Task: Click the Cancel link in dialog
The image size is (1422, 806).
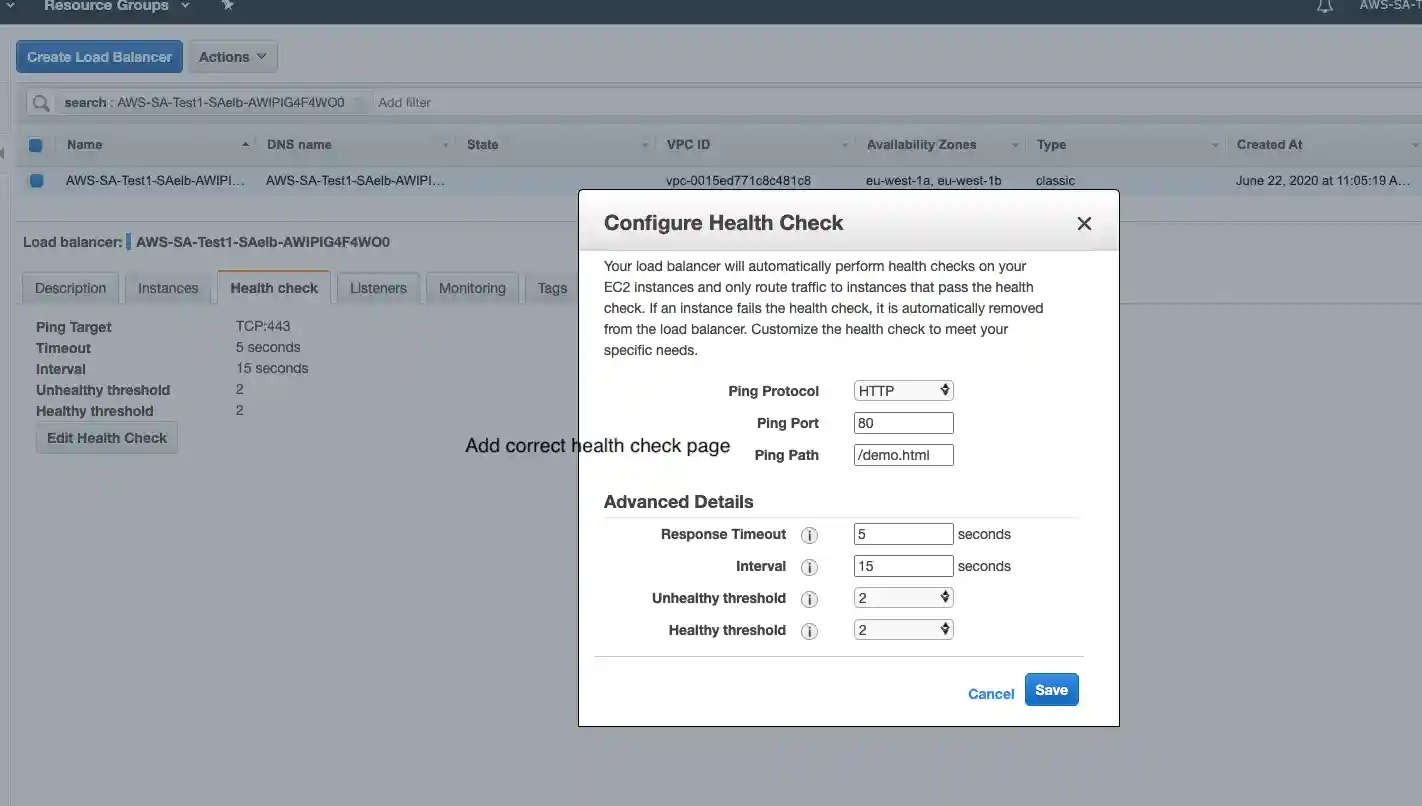Action: (x=991, y=694)
